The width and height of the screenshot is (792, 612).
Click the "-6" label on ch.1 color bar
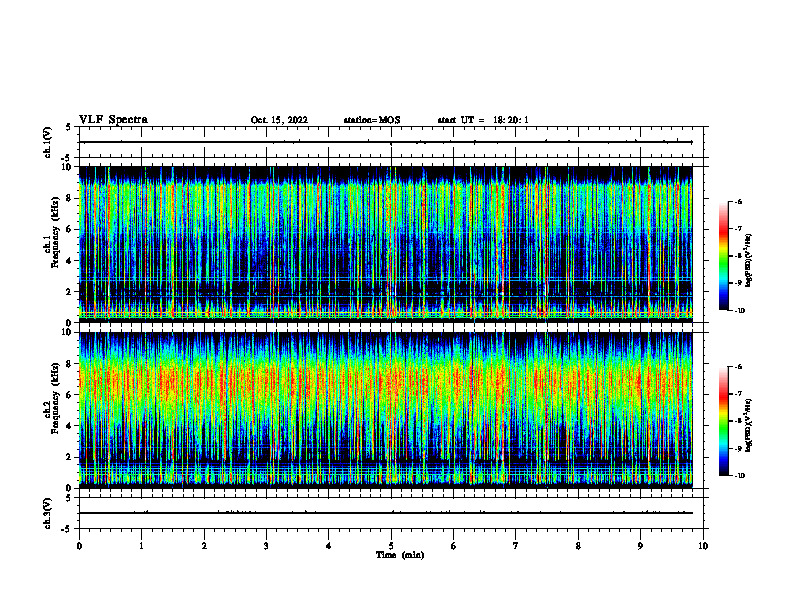tap(737, 201)
